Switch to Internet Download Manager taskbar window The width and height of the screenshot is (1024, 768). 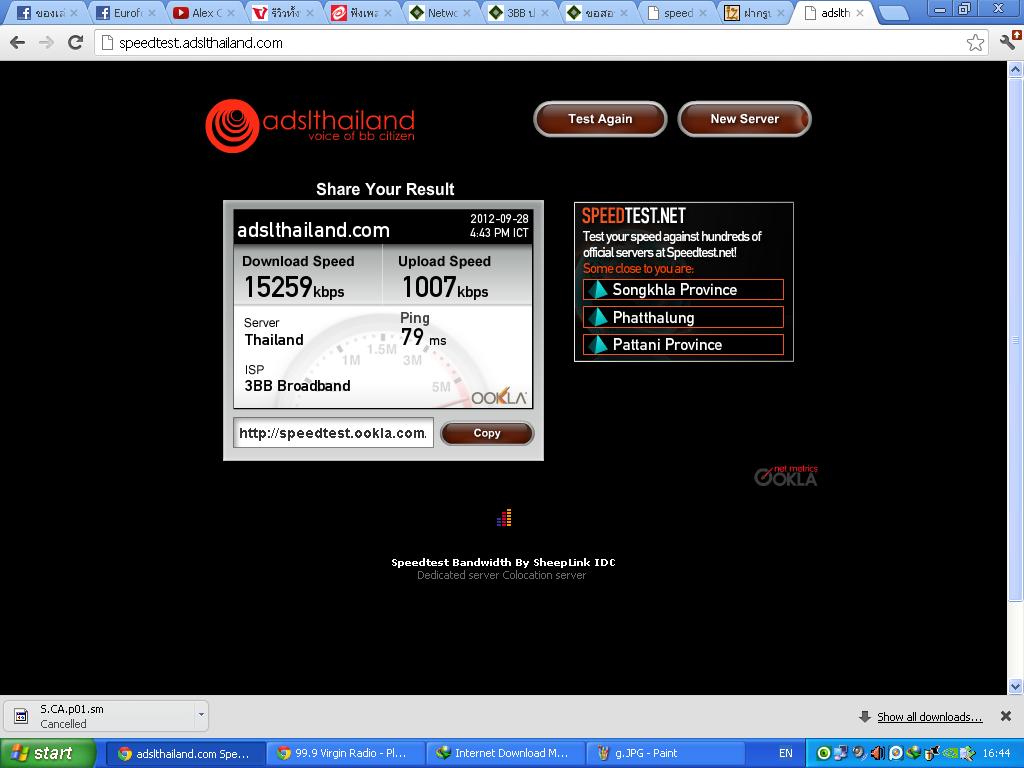point(504,754)
